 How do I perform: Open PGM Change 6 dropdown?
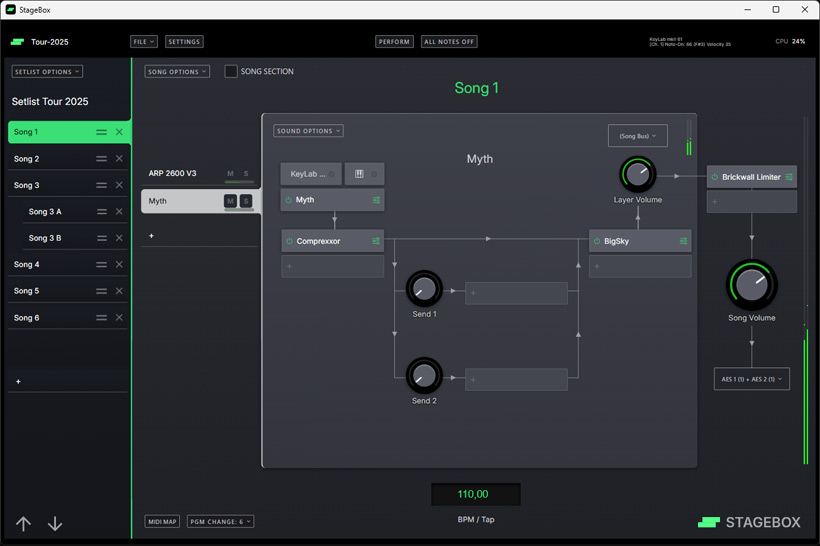point(221,521)
